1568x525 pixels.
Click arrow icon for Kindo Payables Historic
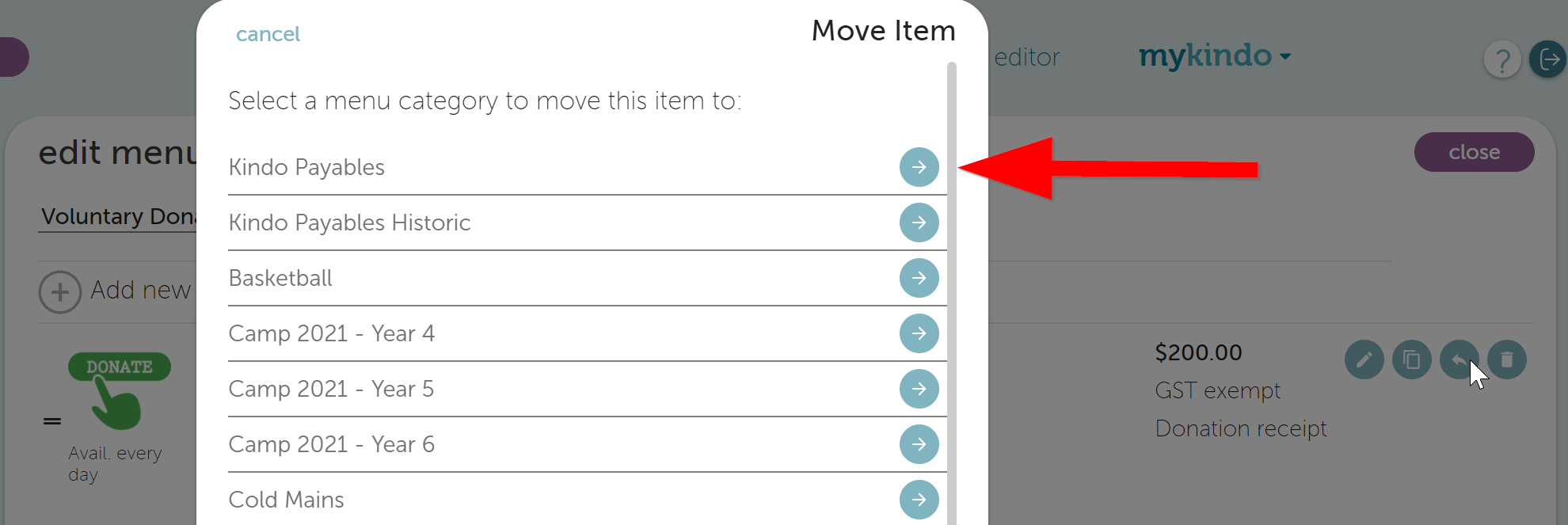pyautogui.click(x=919, y=223)
